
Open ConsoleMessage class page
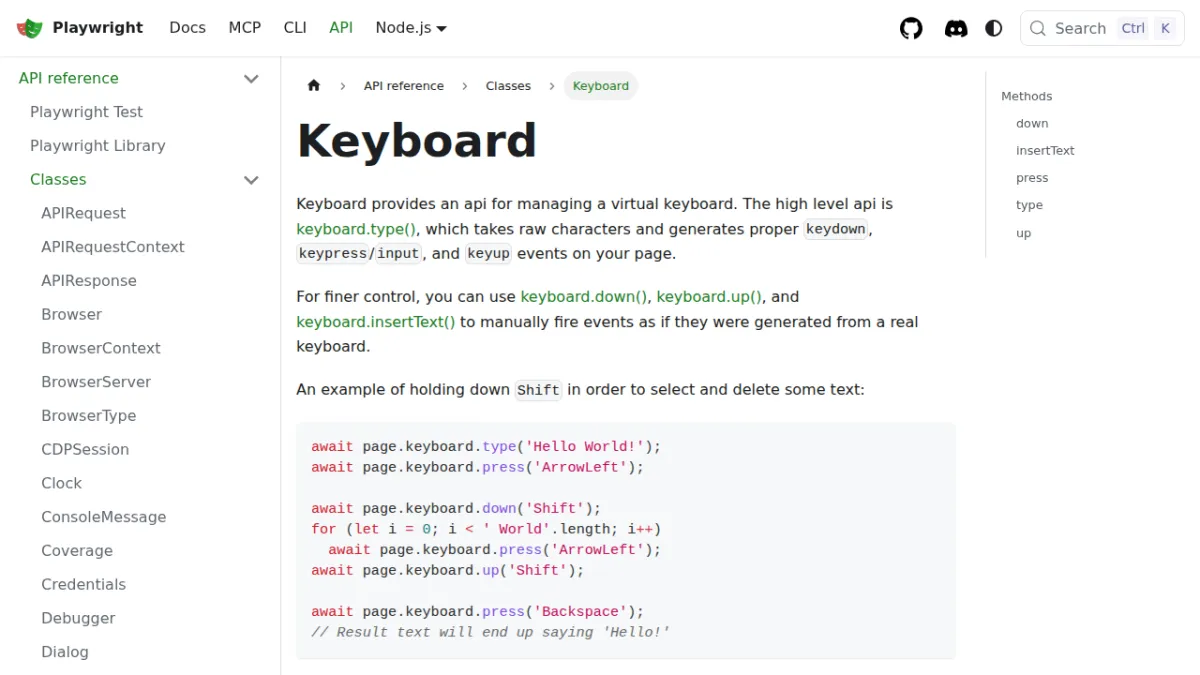pyautogui.click(x=103, y=517)
